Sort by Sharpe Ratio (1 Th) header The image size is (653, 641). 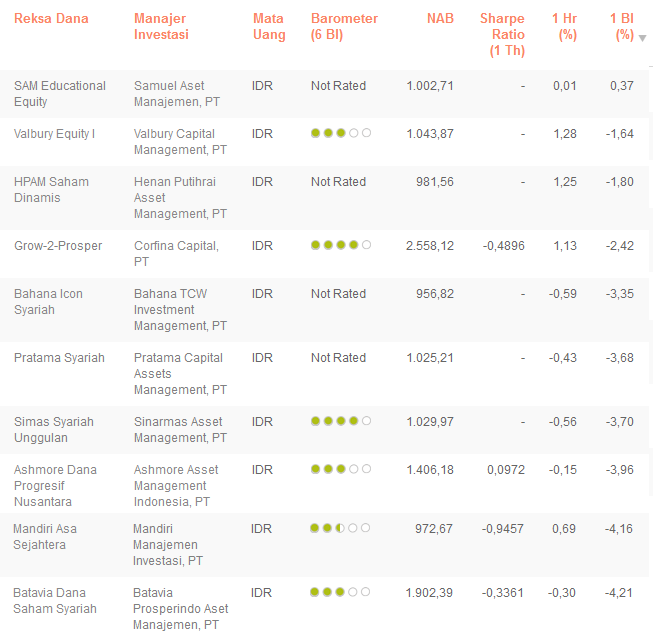click(502, 35)
